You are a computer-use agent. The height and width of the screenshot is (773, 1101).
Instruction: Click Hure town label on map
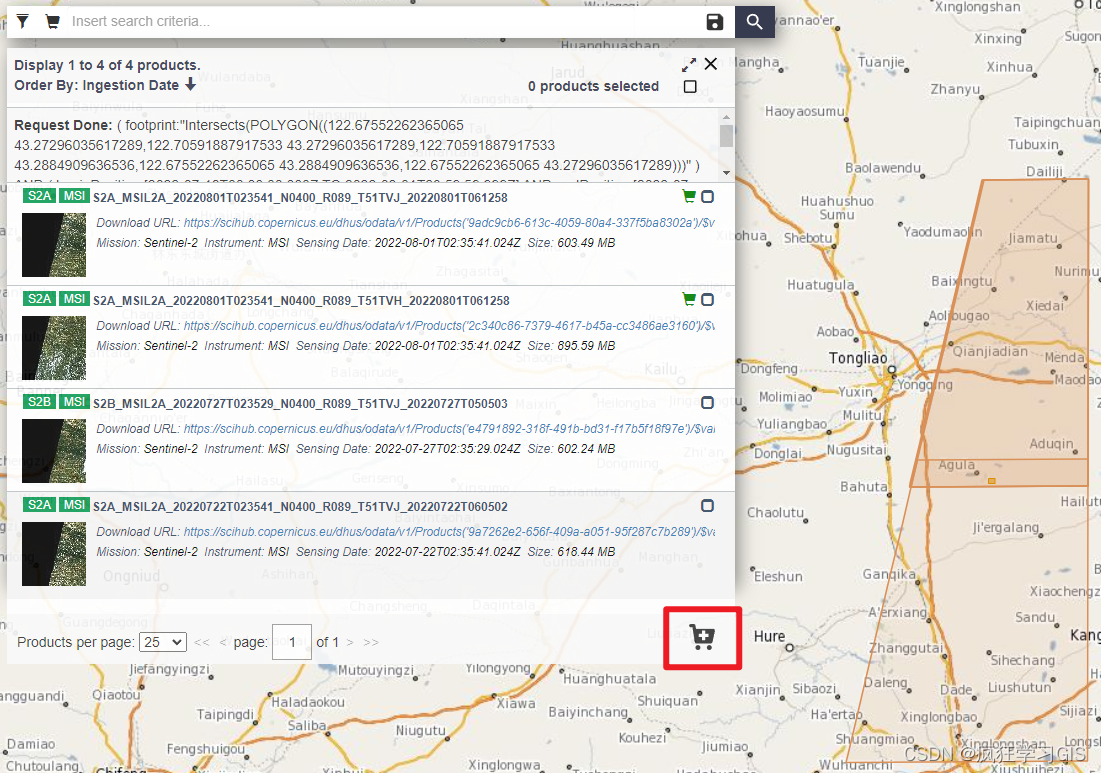770,636
